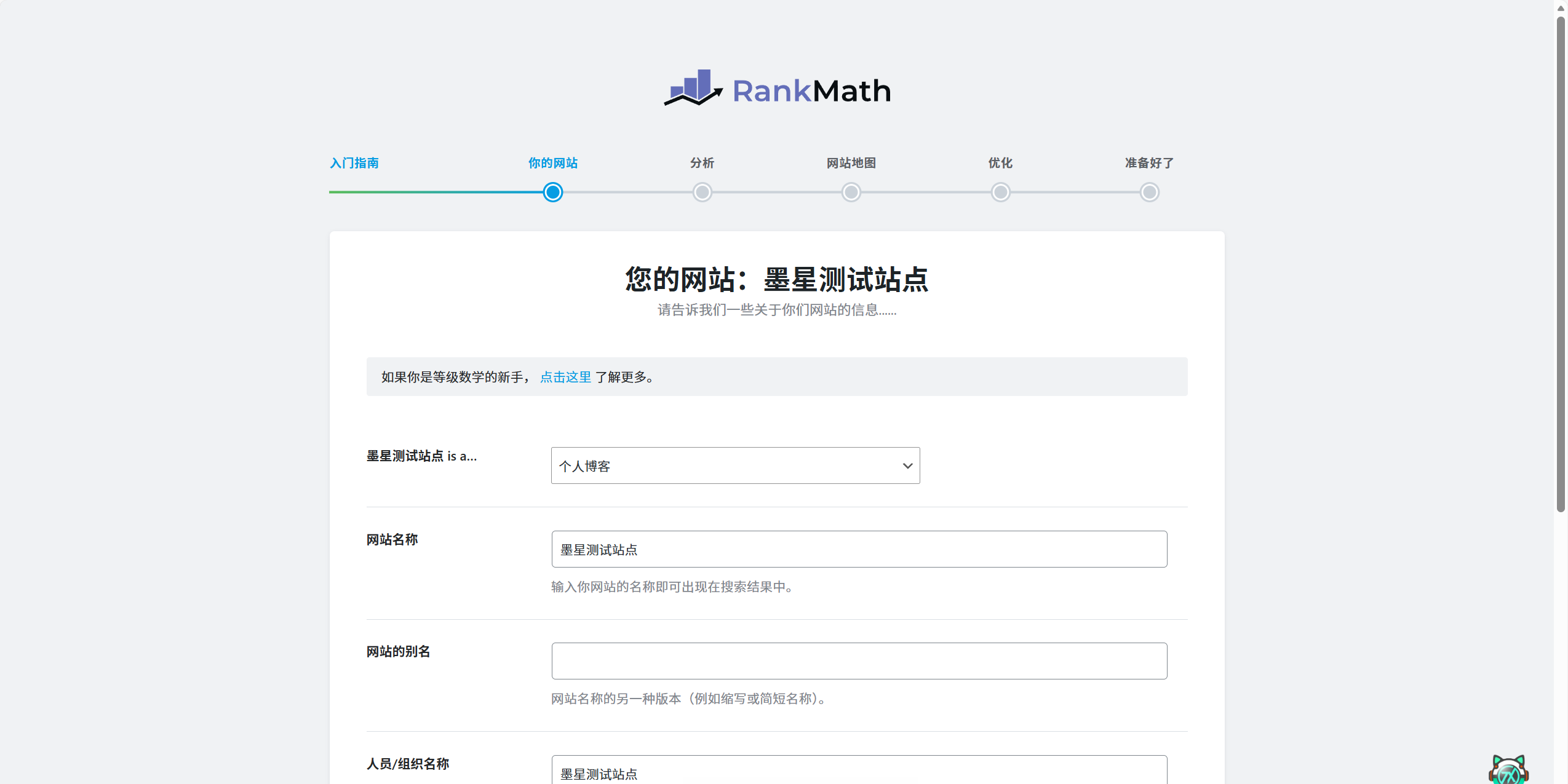This screenshot has height=784, width=1568.
Task: Click the 网站地图 step indicator circle
Action: [851, 192]
